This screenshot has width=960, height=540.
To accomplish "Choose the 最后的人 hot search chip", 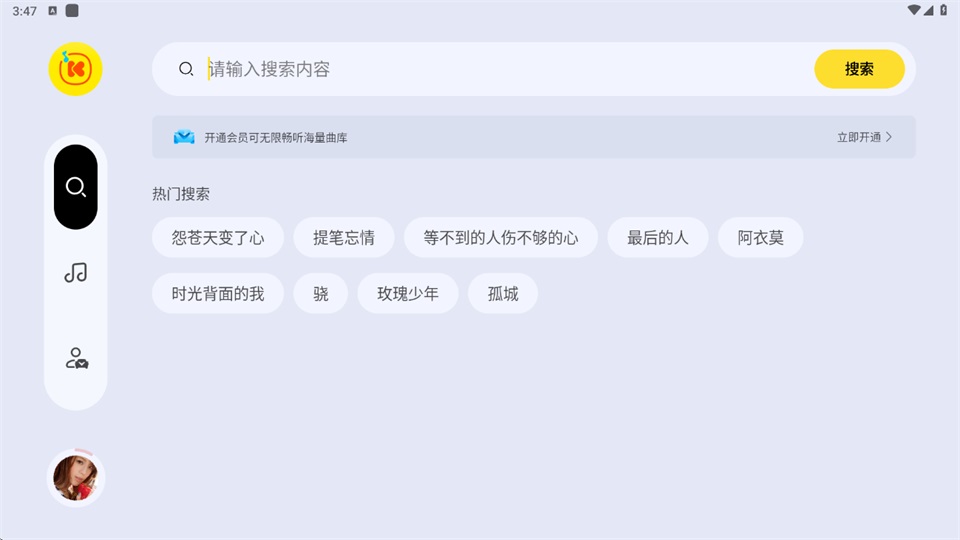I will [x=658, y=238].
